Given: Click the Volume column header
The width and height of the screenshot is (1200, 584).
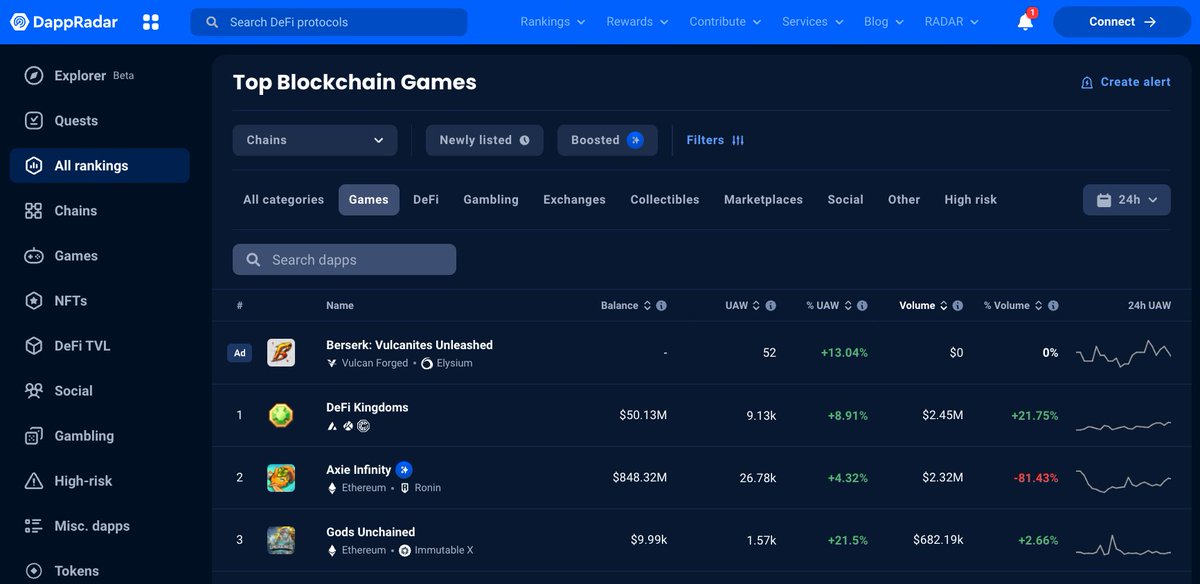Looking at the screenshot, I should pyautogui.click(x=917, y=306).
